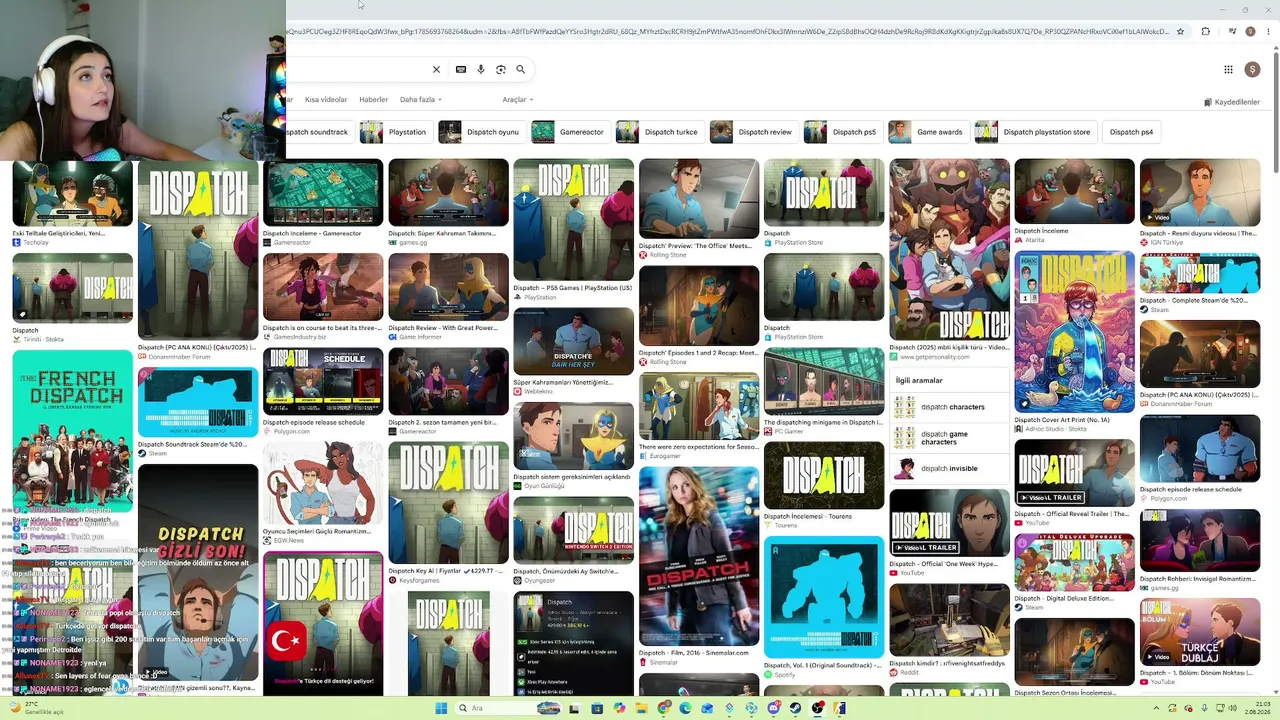Open Steam from the taskbar
This screenshot has width=1280, height=720.
click(x=796, y=708)
